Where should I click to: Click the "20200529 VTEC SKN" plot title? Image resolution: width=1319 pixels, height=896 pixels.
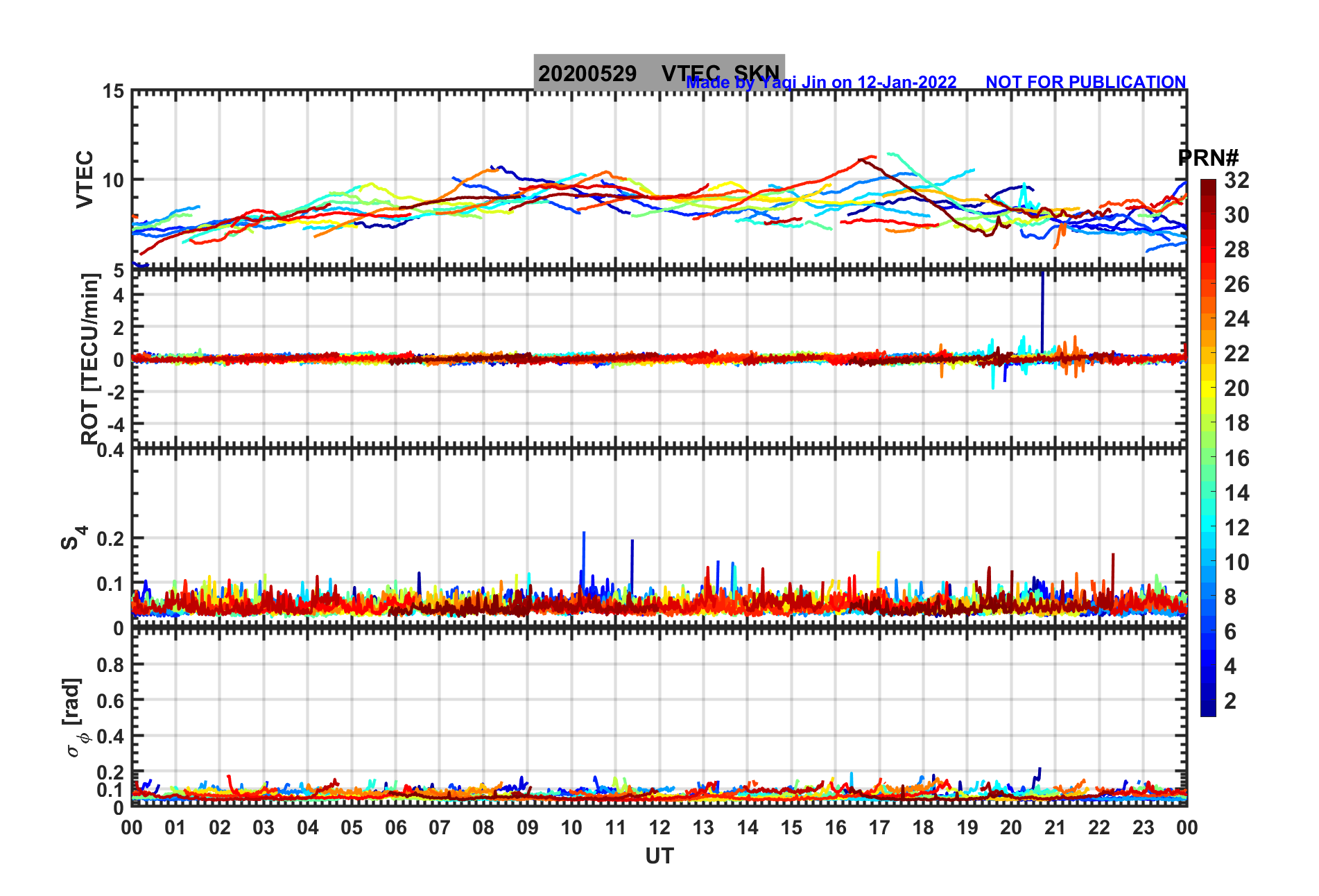click(659, 73)
